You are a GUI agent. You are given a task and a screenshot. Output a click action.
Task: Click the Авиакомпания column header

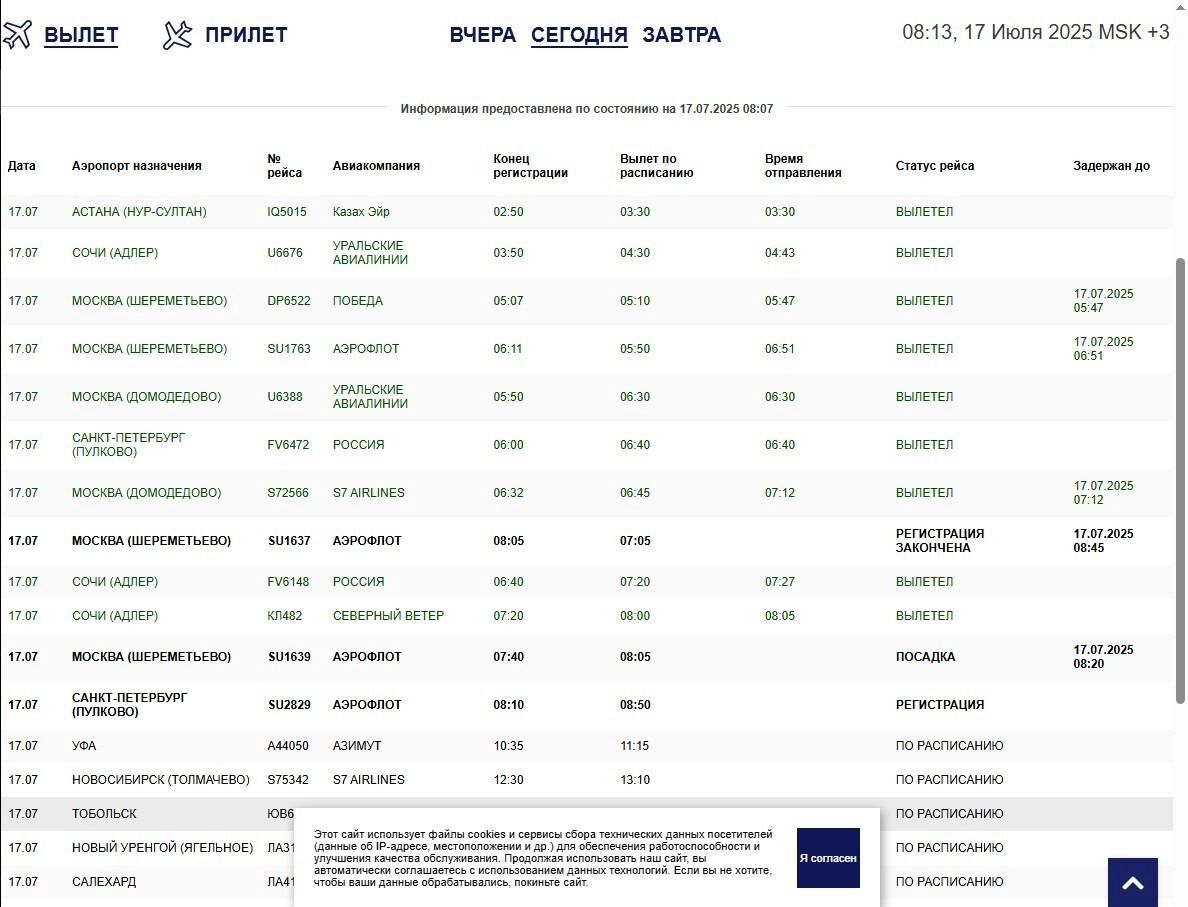coord(376,166)
